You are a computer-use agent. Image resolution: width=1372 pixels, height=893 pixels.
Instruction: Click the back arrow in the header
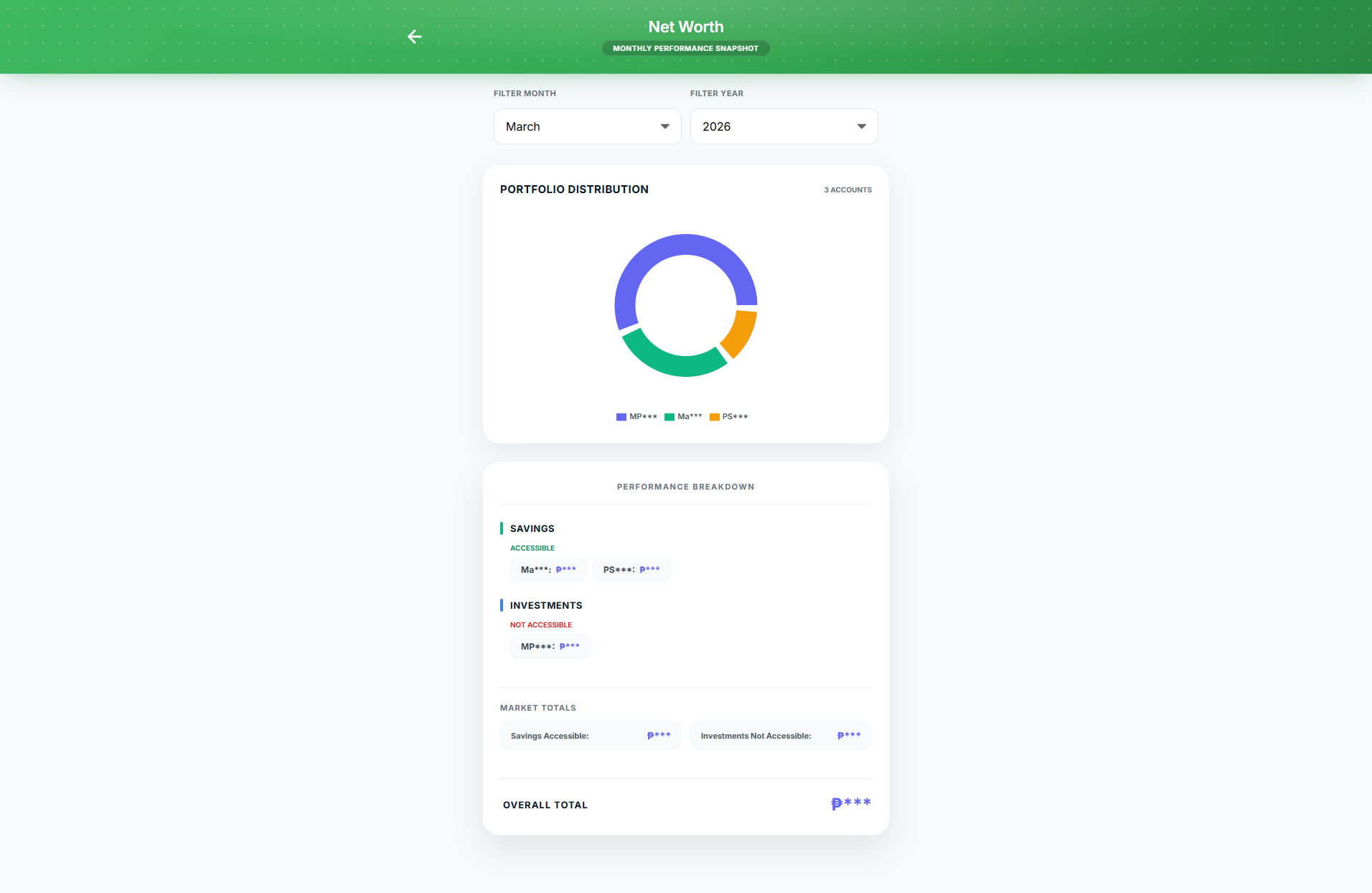pos(415,37)
